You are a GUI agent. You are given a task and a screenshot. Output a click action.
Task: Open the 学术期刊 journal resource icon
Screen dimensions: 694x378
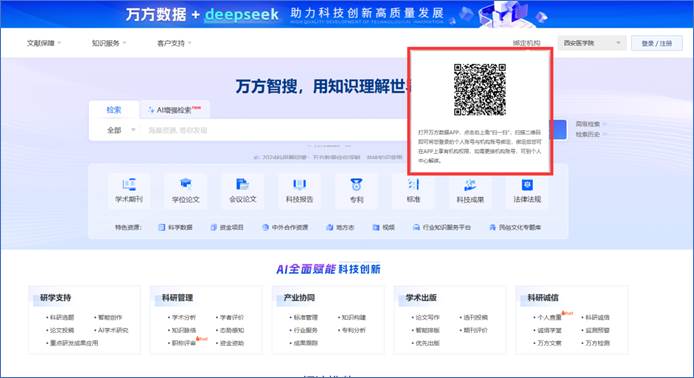click(x=129, y=191)
